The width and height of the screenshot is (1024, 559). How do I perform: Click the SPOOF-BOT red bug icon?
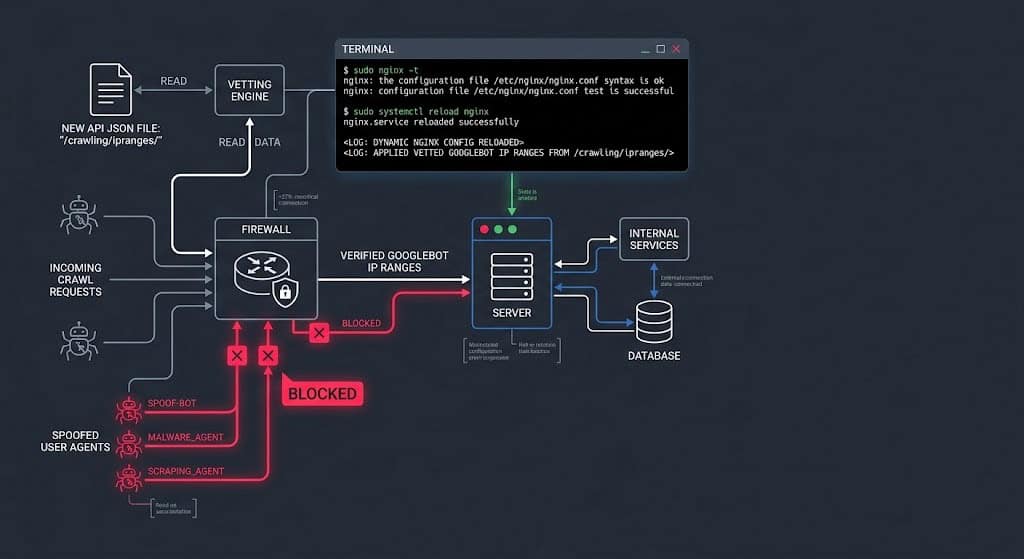[129, 410]
